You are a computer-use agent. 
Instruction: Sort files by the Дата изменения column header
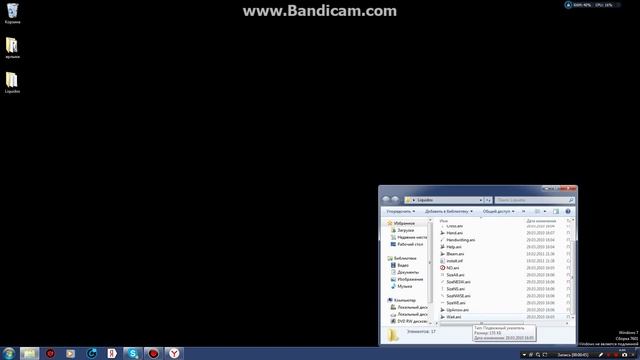(x=541, y=221)
